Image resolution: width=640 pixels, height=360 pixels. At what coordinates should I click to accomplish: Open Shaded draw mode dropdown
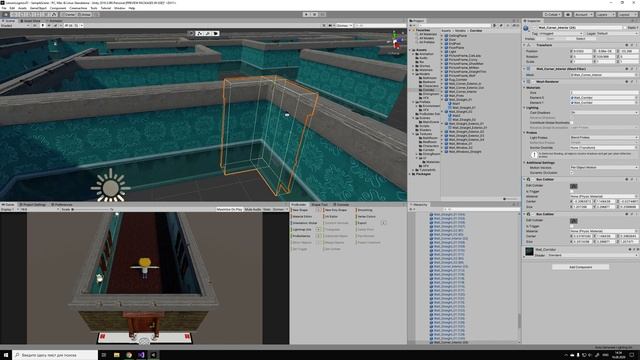[16, 25]
